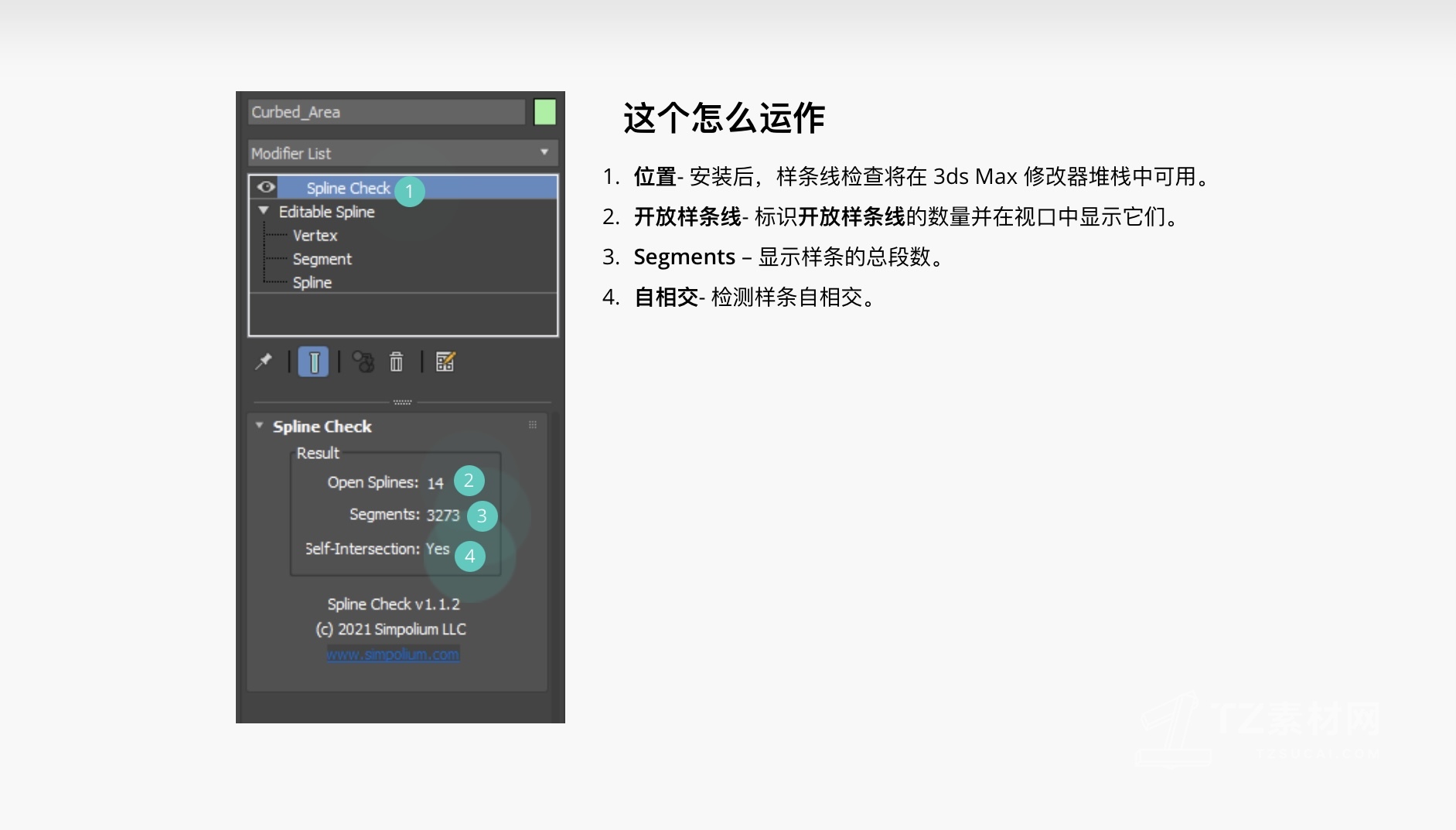The height and width of the screenshot is (830, 1456).
Task: Pin the modifier stack
Action: 264,362
